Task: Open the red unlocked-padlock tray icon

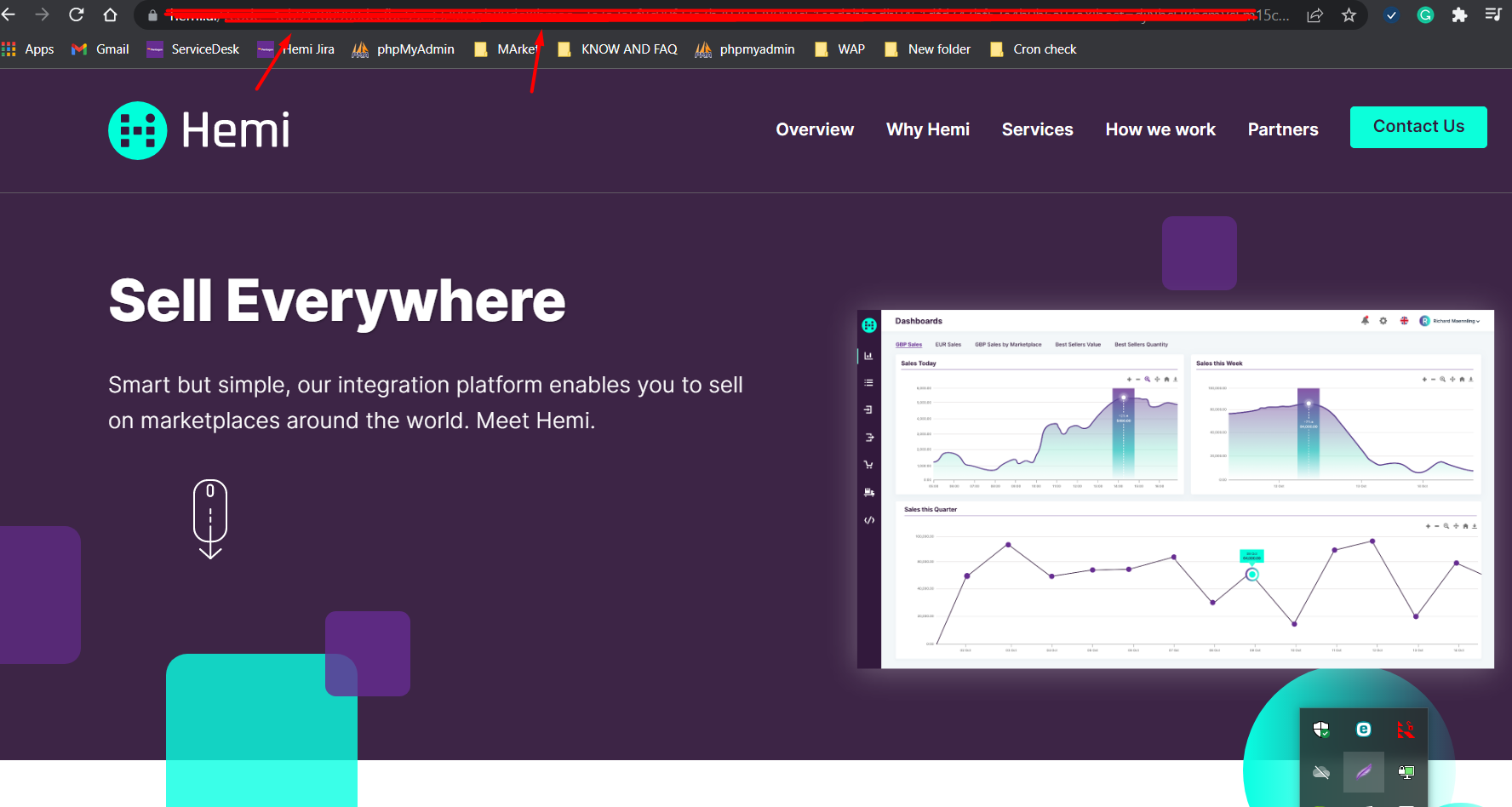Action: 1406,730
